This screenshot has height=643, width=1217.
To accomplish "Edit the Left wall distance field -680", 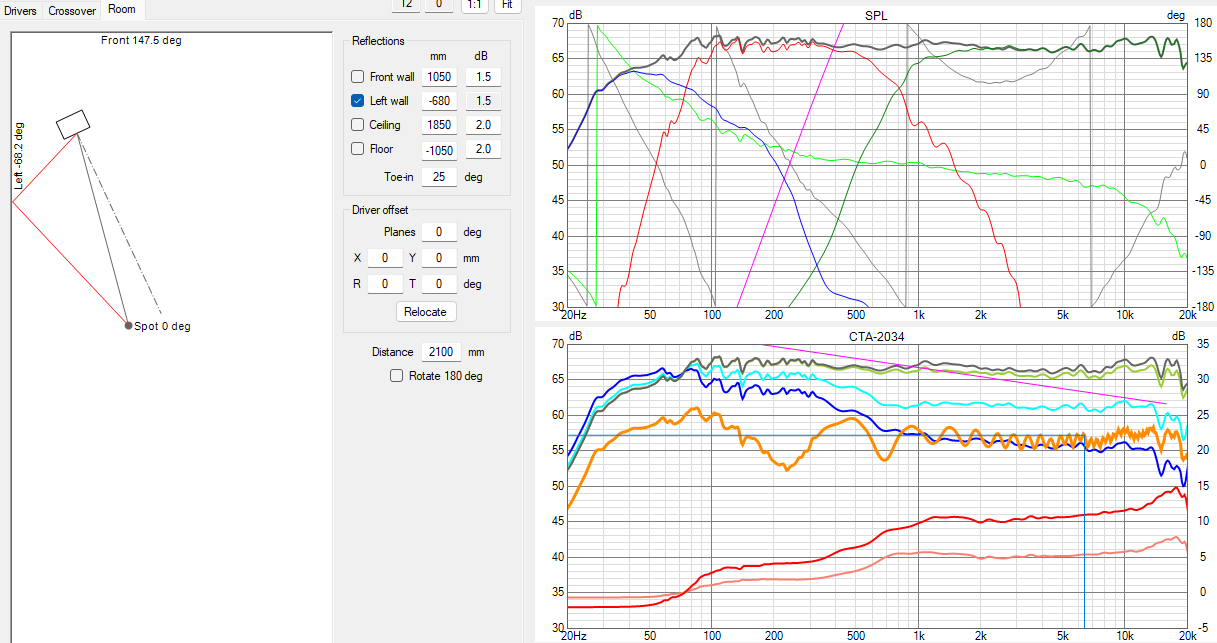I will point(439,101).
